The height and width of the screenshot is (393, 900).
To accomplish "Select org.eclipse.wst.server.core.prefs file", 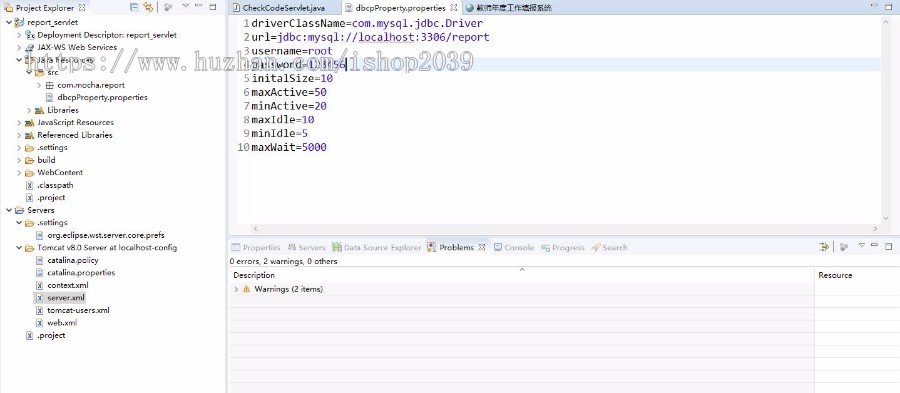I will tap(106, 235).
